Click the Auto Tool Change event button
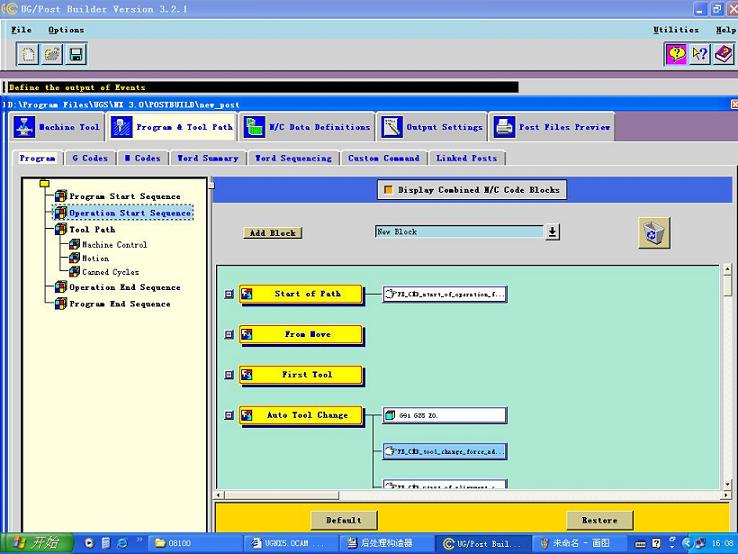The height and width of the screenshot is (554, 738). coord(301,416)
